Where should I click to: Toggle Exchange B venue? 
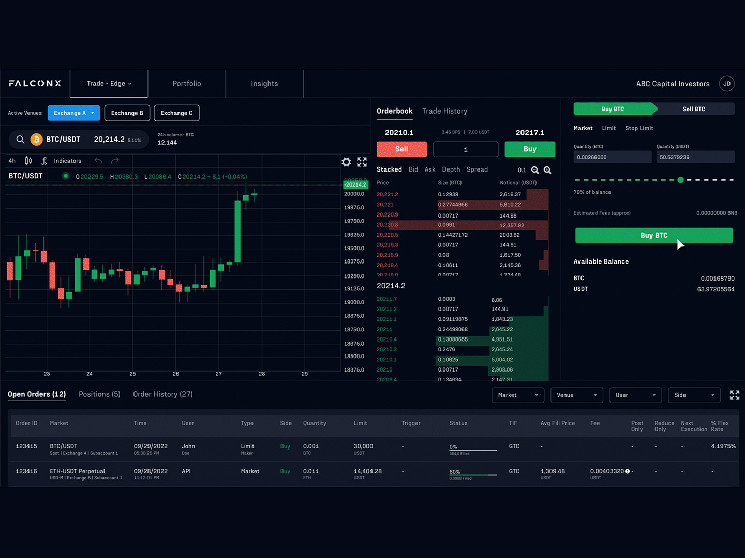127,113
